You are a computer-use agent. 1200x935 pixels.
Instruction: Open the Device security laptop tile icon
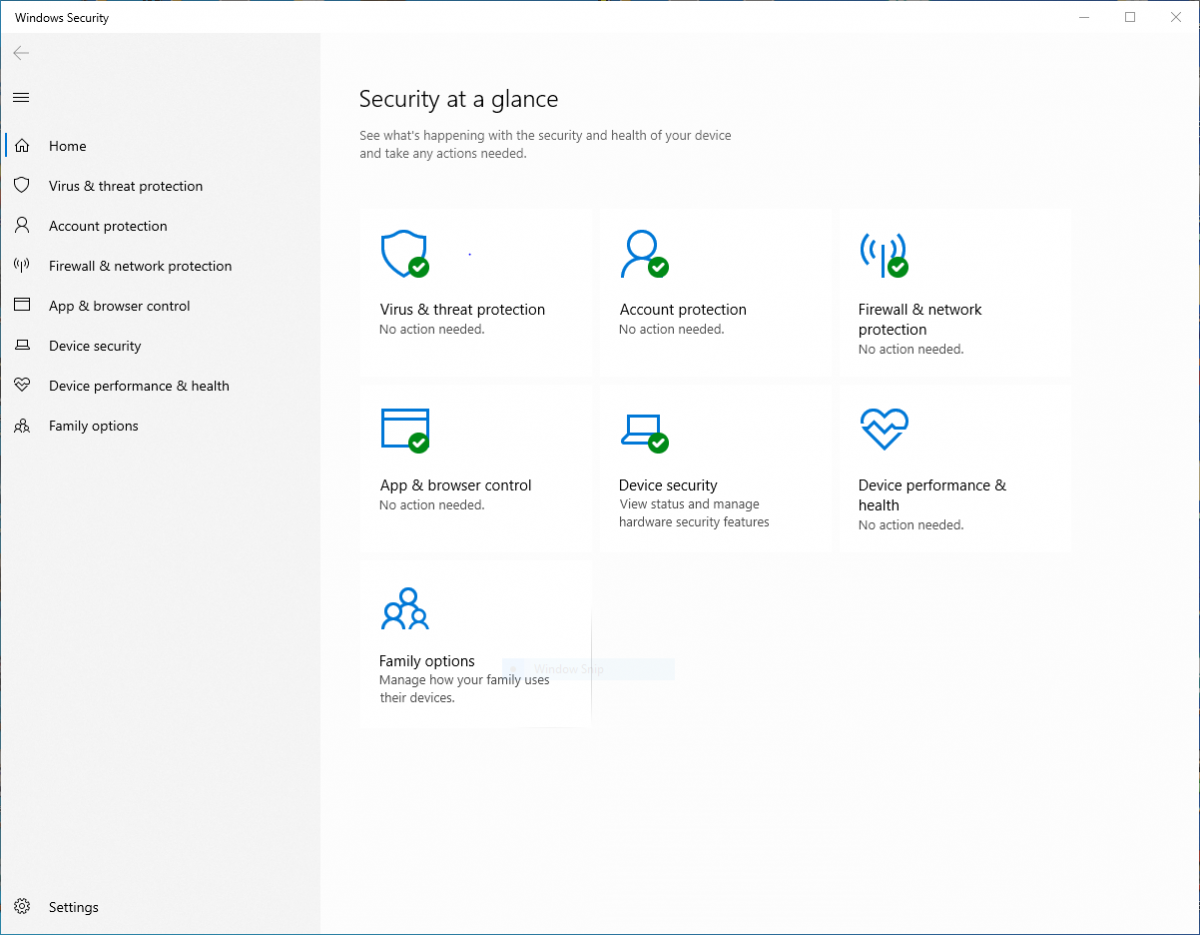pyautogui.click(x=644, y=432)
